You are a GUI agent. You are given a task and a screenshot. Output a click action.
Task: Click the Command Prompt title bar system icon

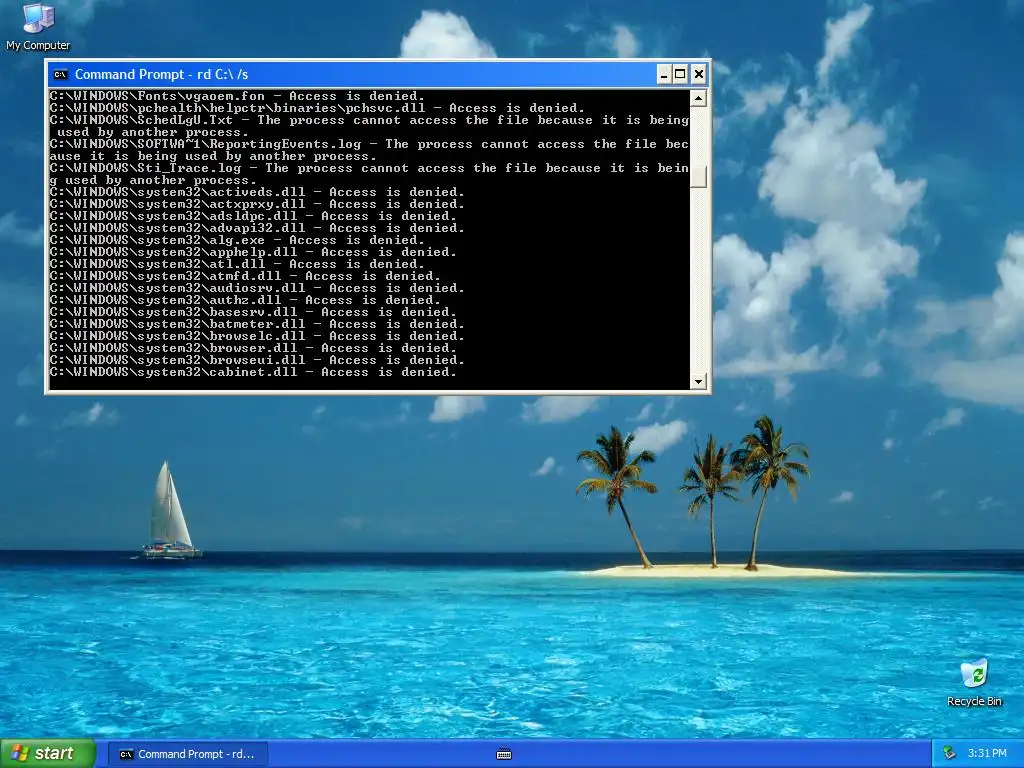tap(60, 74)
